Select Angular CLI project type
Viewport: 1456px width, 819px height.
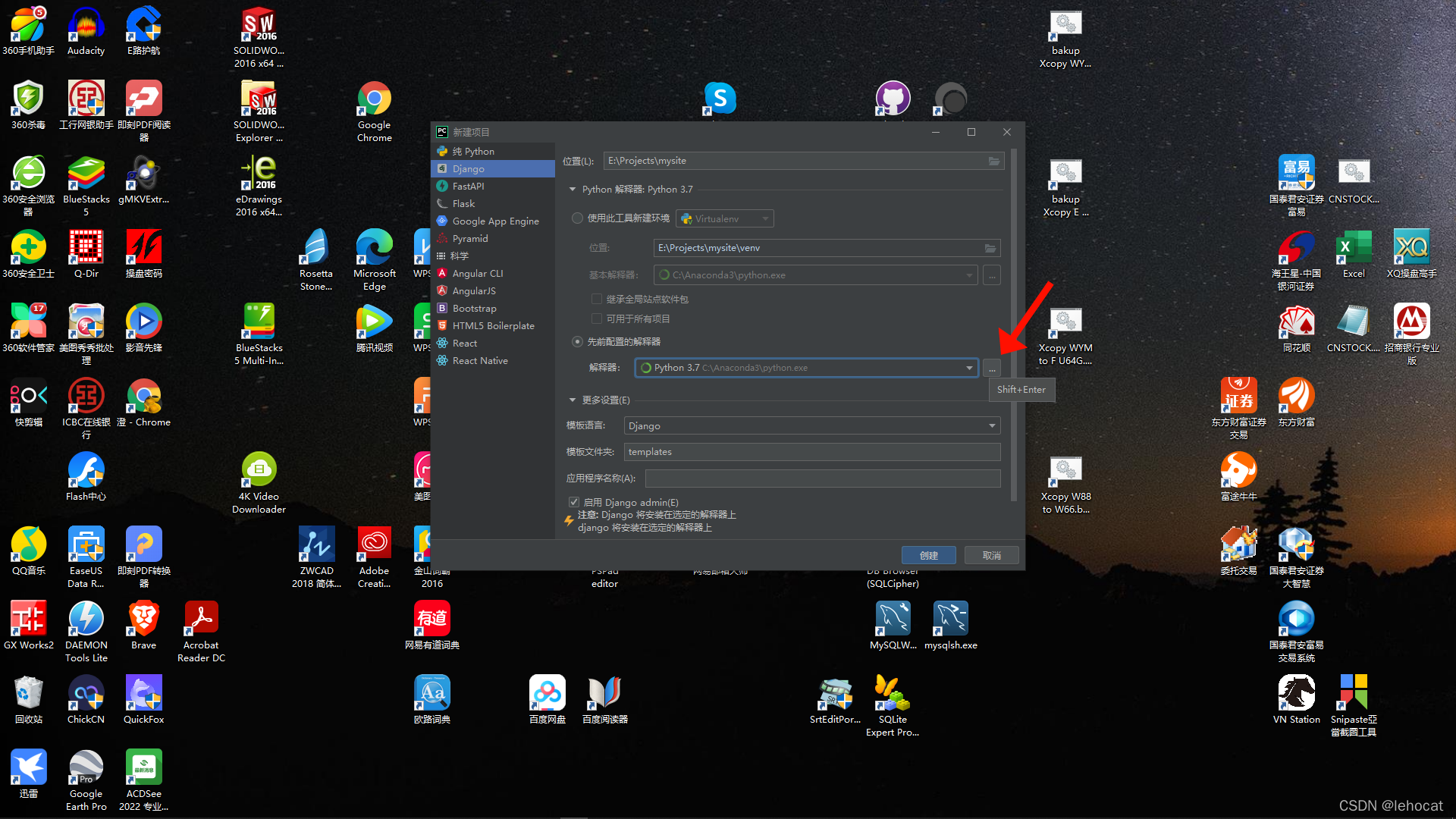pos(478,273)
